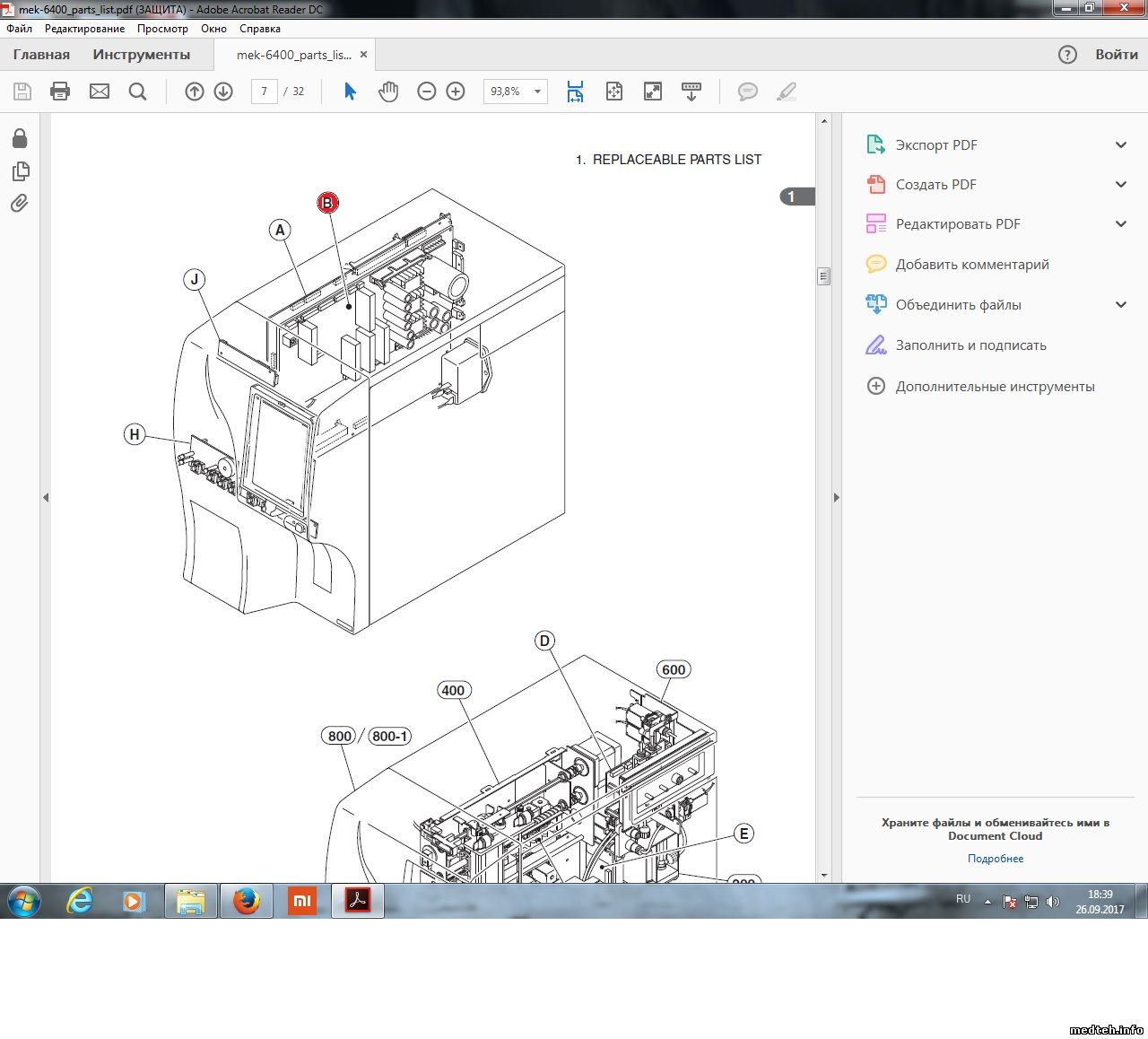Image resolution: width=1148 pixels, height=1039 pixels.
Task: Click the Print file icon
Action: click(x=60, y=92)
